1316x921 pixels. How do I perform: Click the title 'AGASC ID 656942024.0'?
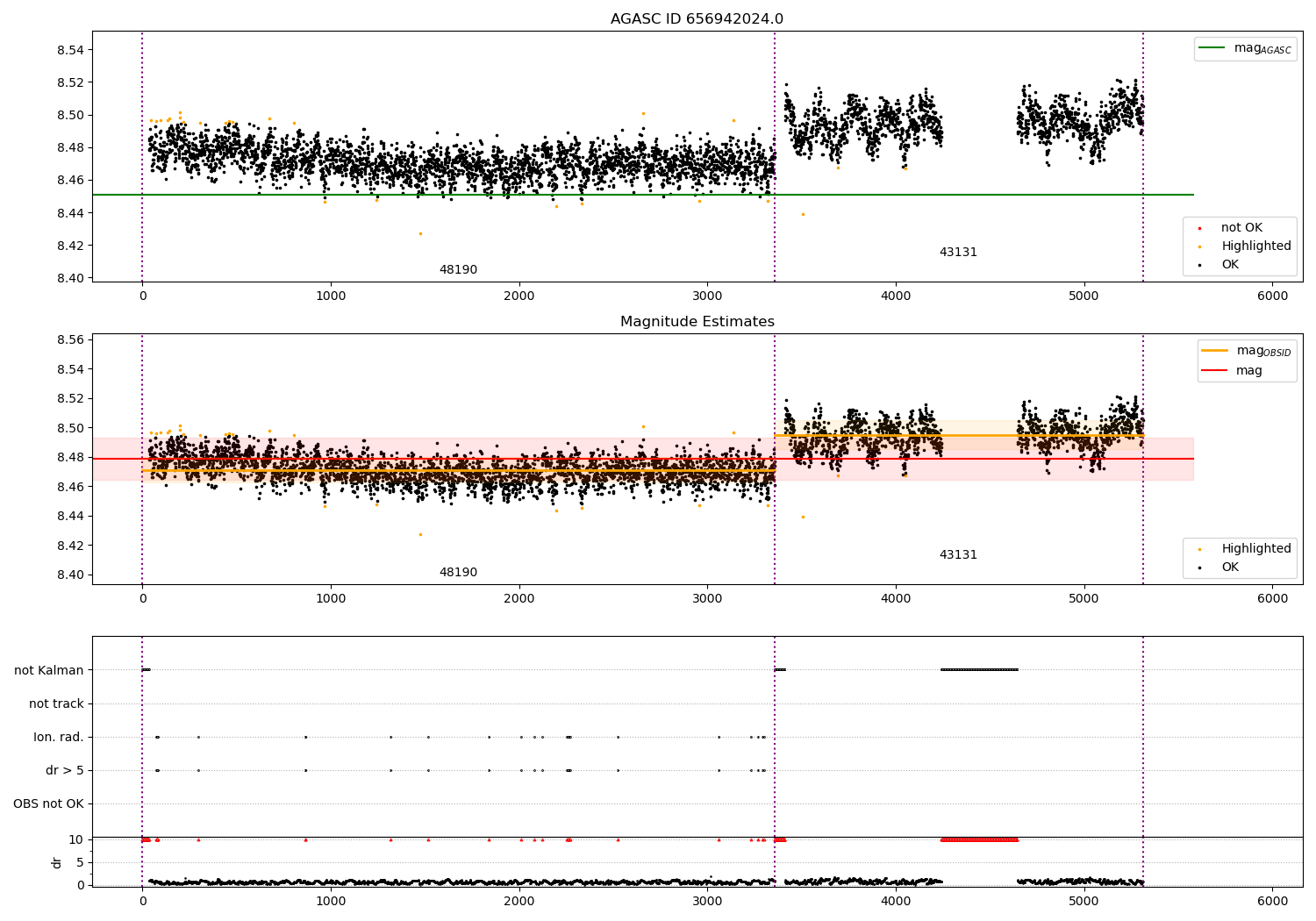[x=697, y=19]
